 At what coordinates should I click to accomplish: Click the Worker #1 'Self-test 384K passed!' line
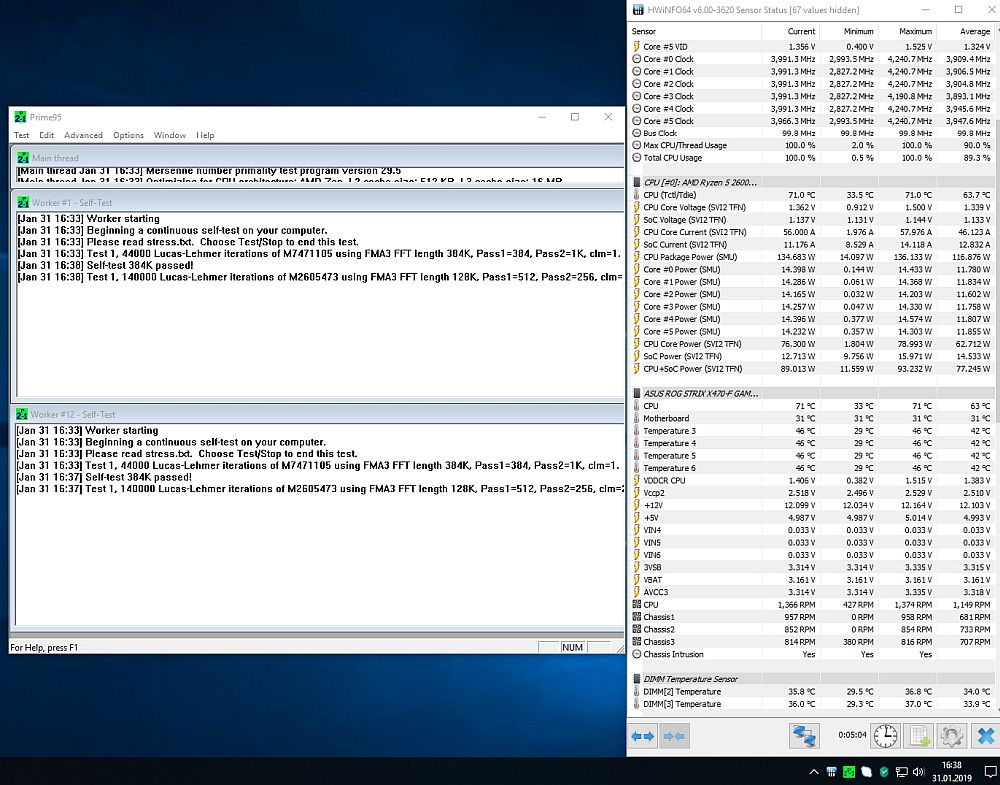coord(105,265)
